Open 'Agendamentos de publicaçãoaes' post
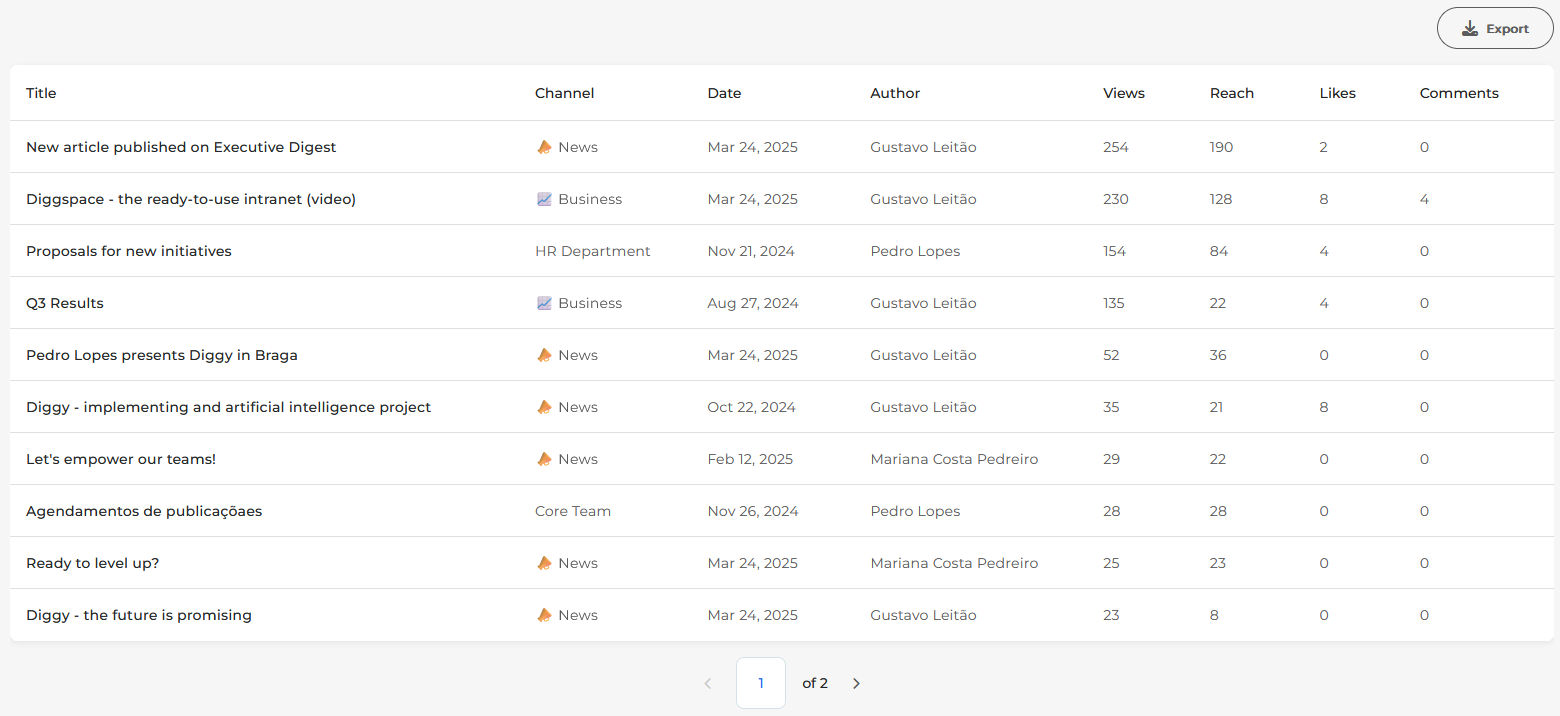This screenshot has height=716, width=1560. tap(144, 511)
